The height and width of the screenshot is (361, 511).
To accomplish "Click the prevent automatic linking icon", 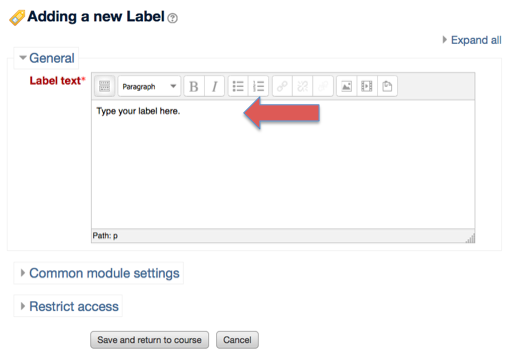I will click(323, 86).
